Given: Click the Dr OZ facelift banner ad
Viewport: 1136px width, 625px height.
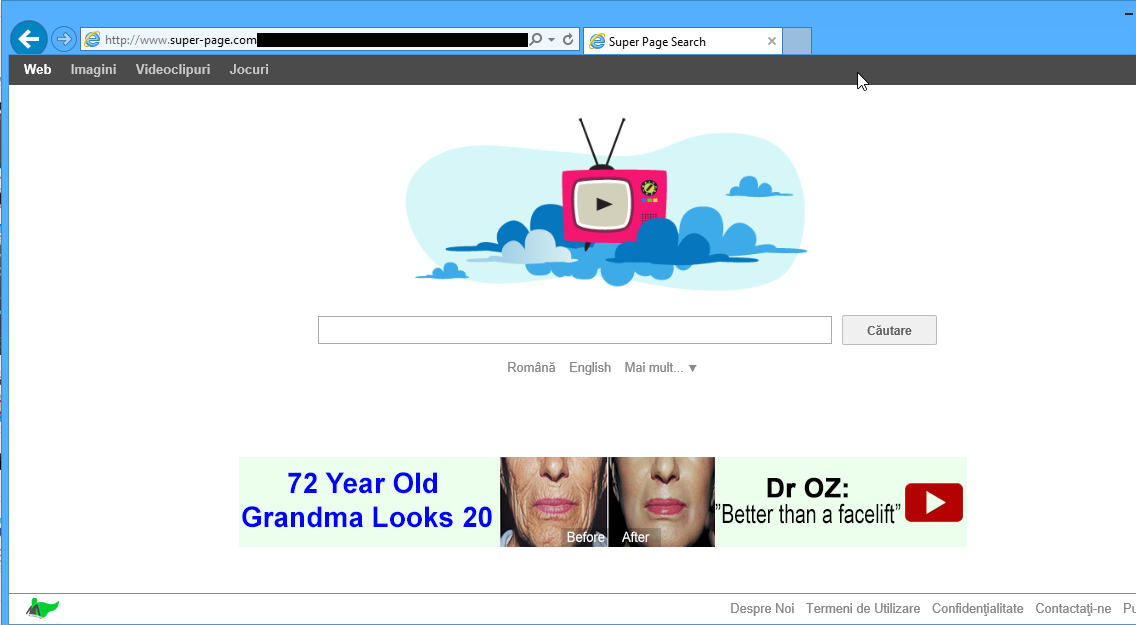Looking at the screenshot, I should [x=603, y=502].
